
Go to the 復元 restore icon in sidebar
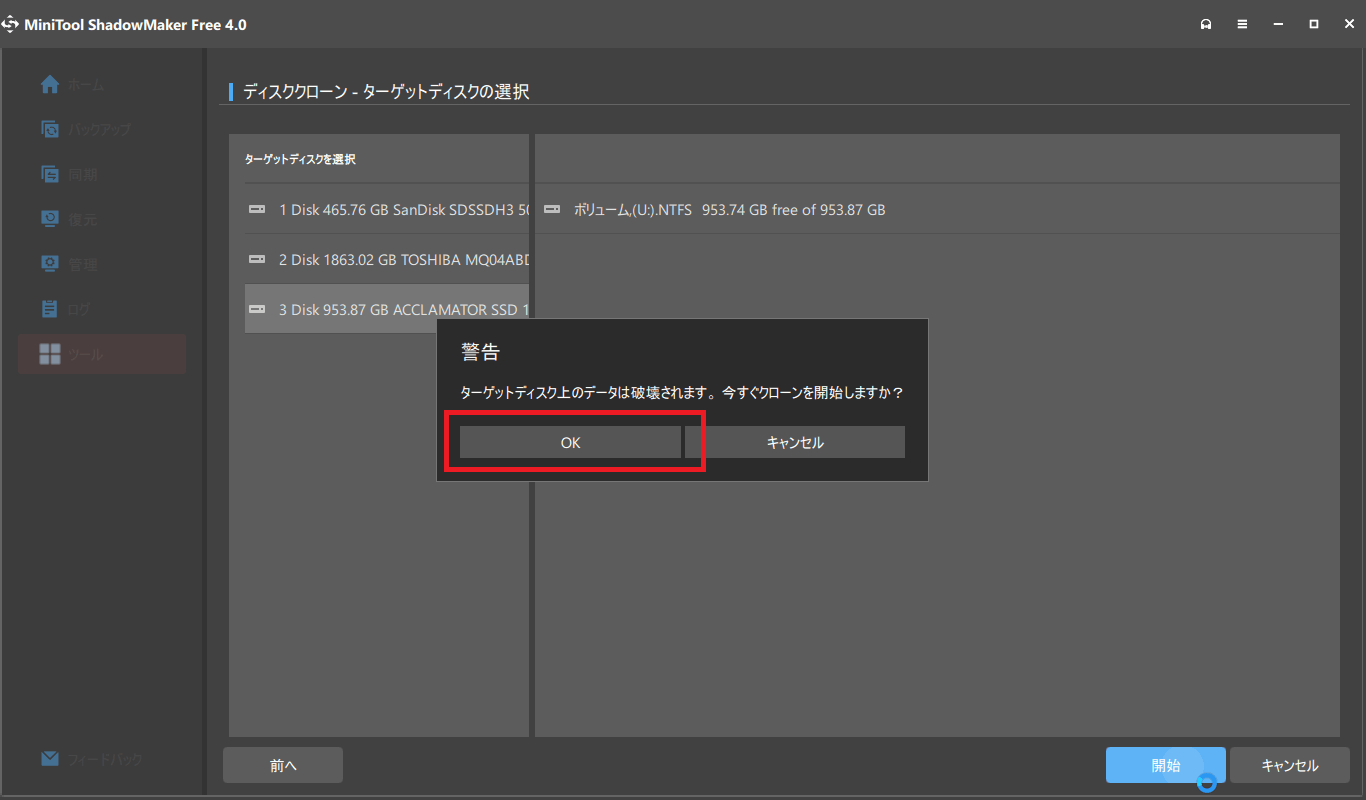pyautogui.click(x=50, y=219)
